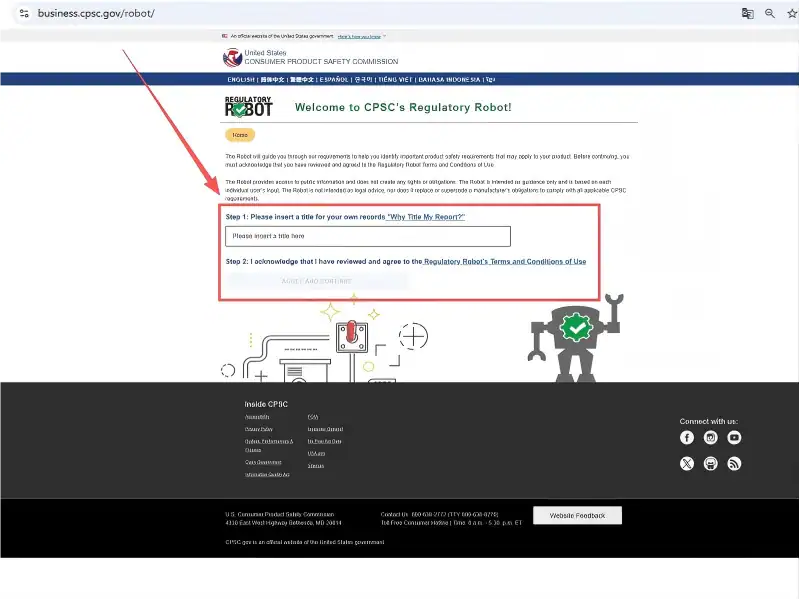Screen dimensions: 800x600
Task: Open the FOIA footer link
Action: pyautogui.click(x=313, y=417)
